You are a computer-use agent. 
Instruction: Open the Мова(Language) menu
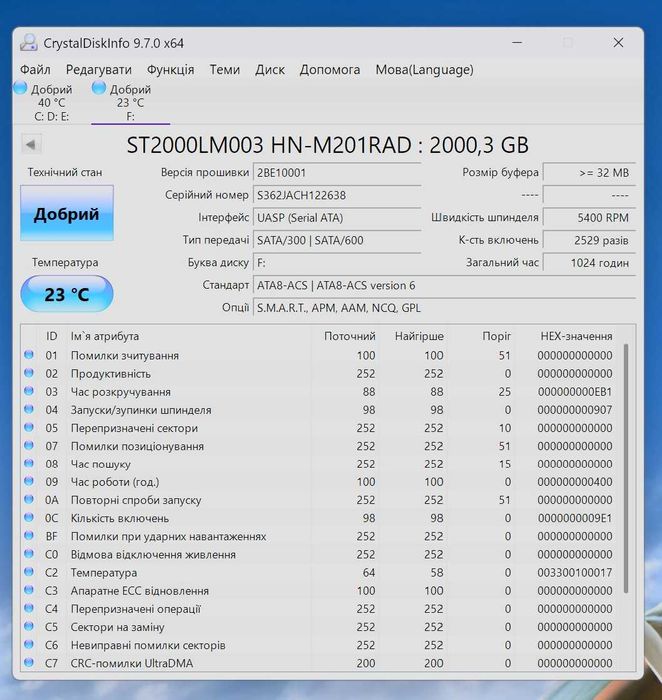[x=425, y=70]
